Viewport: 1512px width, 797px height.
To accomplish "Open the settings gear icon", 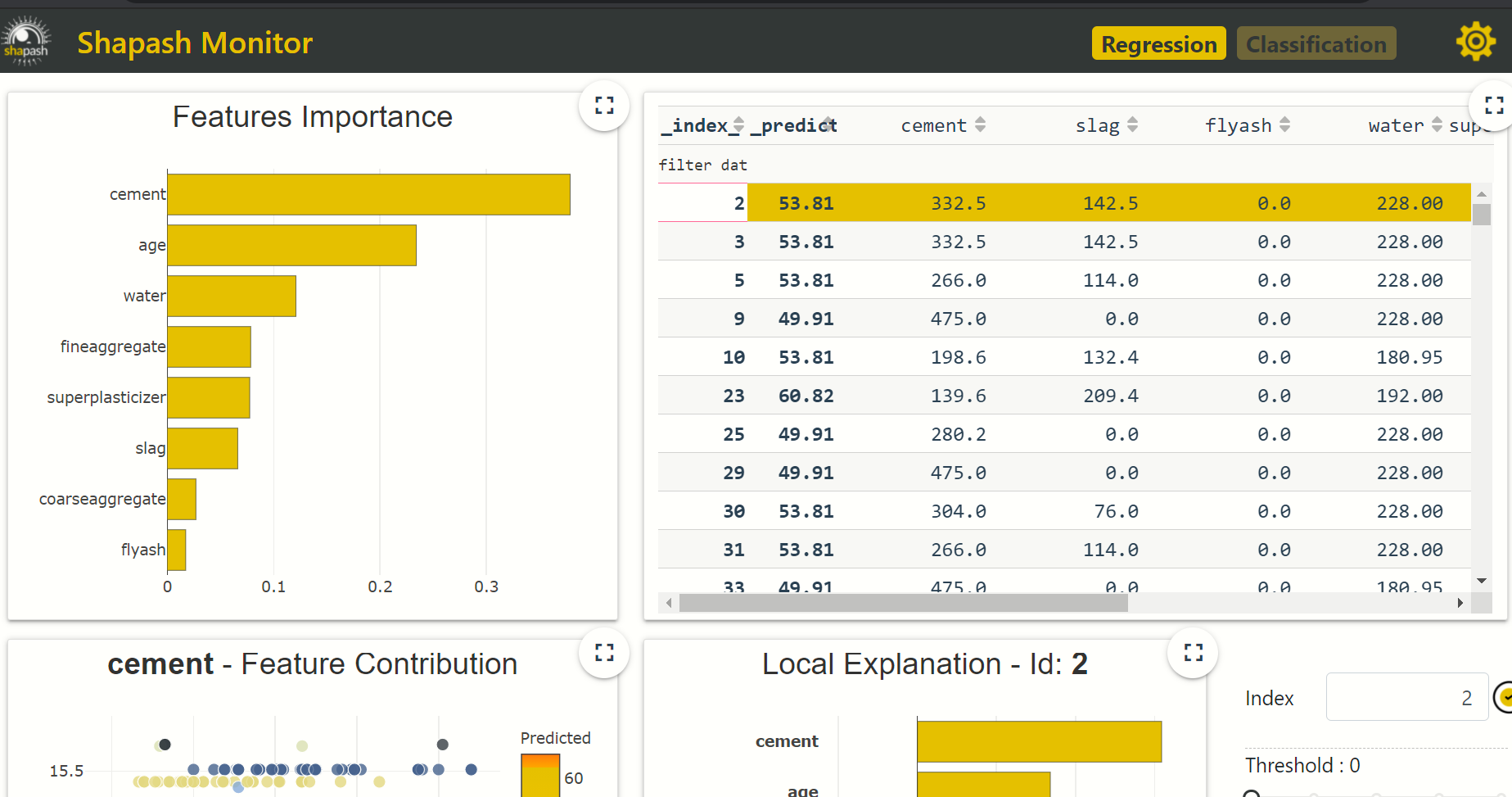I will 1475,43.
